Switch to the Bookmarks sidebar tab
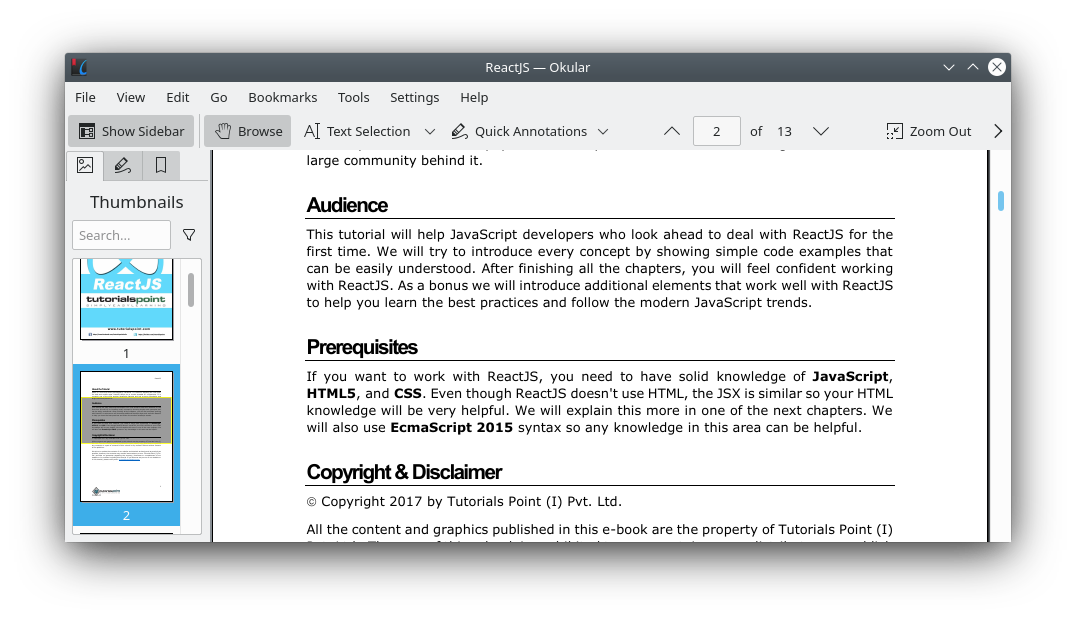The width and height of the screenshot is (1076, 619). coord(161,165)
